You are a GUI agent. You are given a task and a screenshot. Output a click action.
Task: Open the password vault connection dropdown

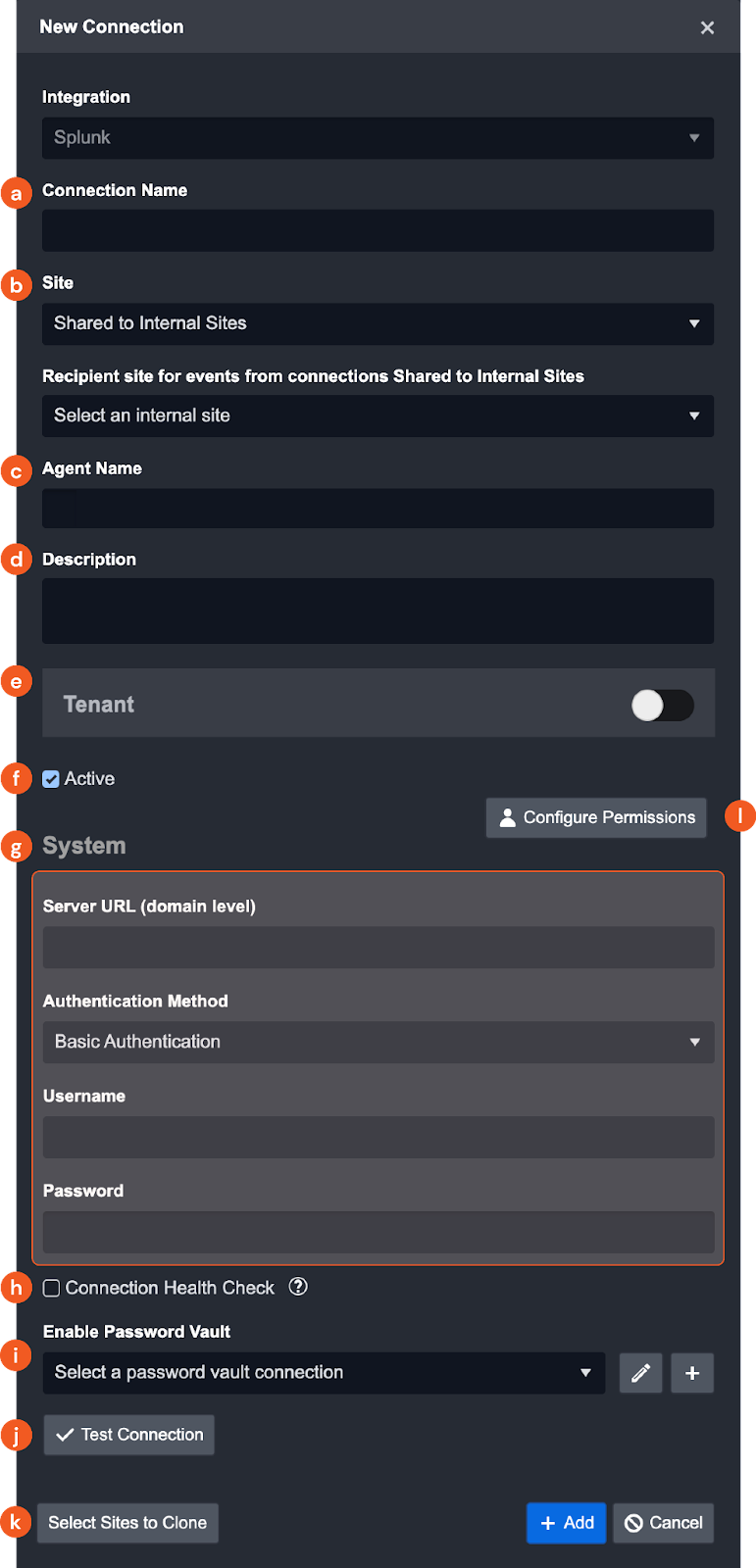(324, 1373)
